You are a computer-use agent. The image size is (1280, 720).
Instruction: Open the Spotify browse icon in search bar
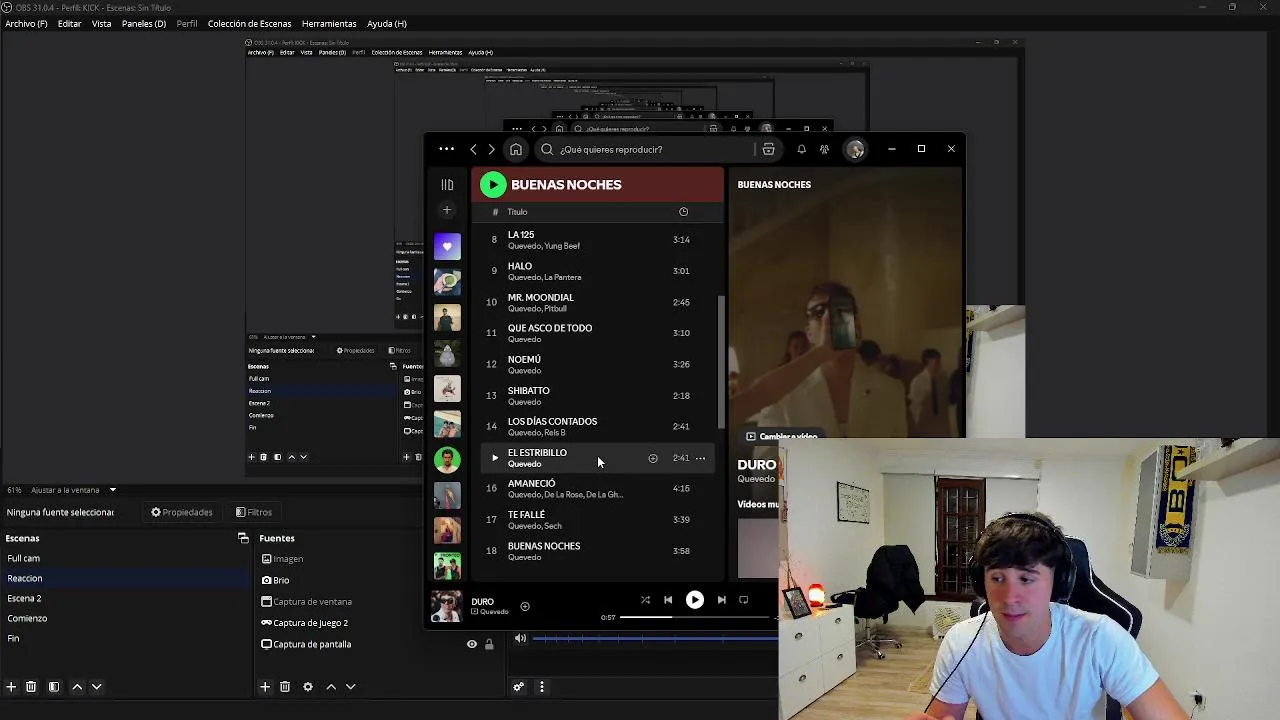click(x=768, y=149)
